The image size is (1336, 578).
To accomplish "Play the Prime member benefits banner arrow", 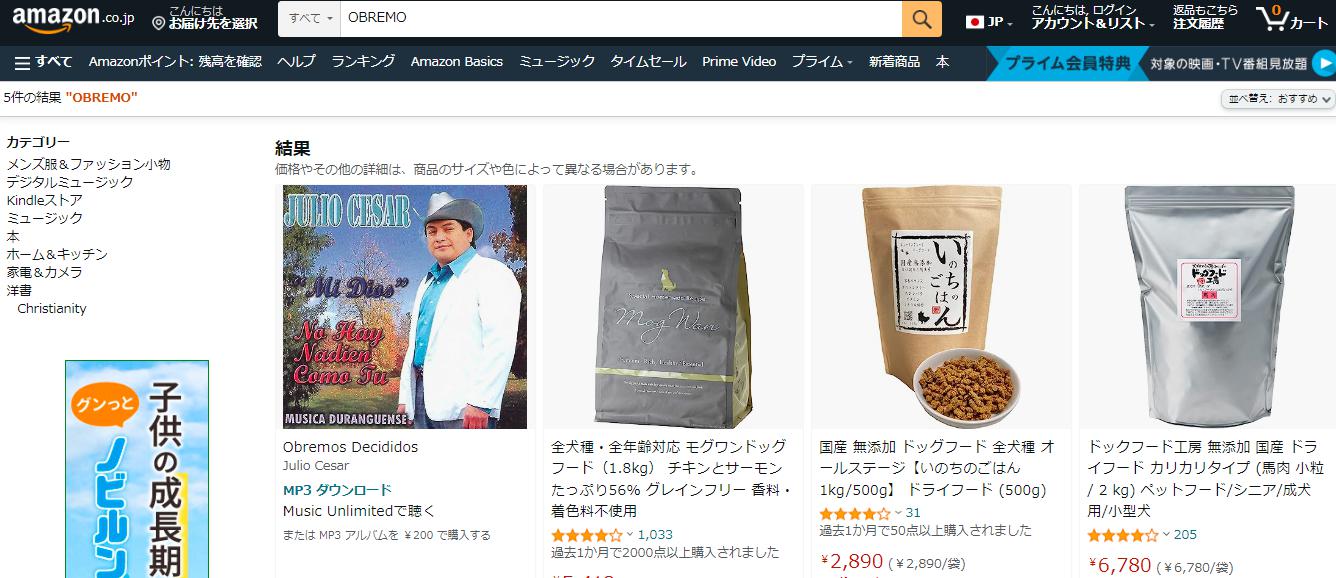I will pos(1323,63).
